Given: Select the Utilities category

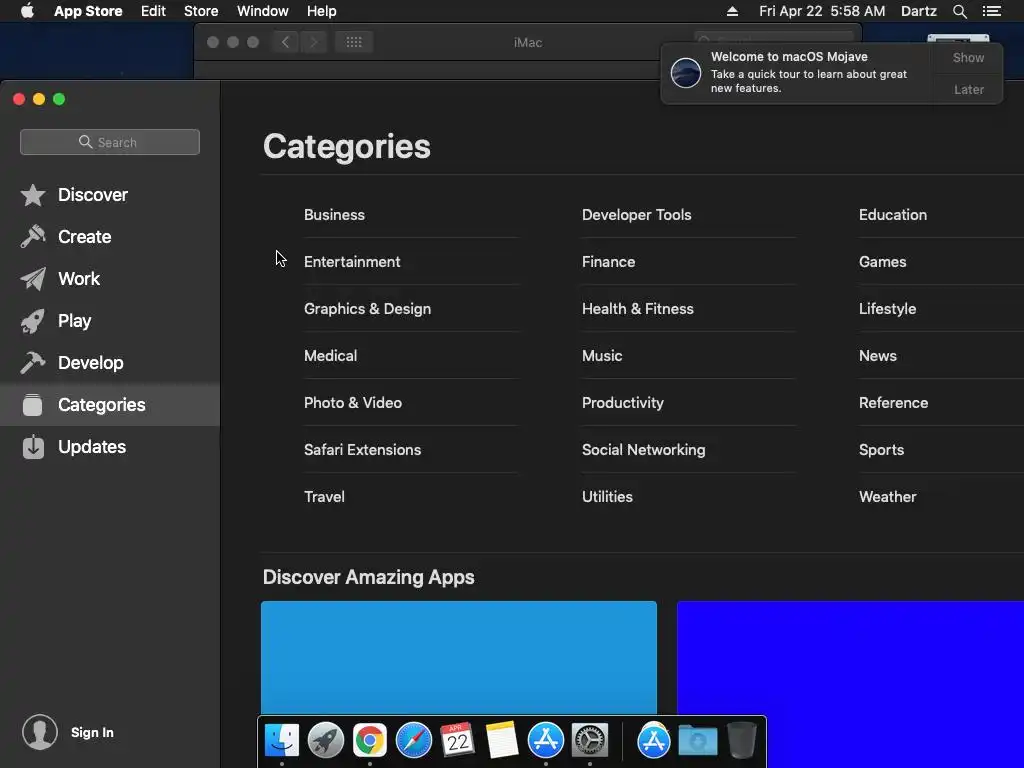Looking at the screenshot, I should (x=607, y=497).
